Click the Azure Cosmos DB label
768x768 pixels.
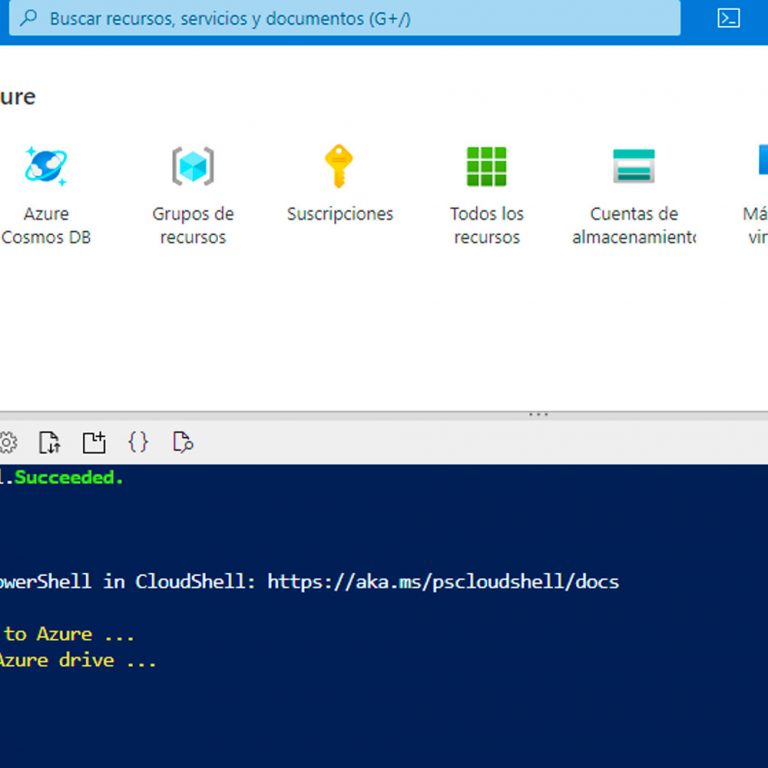(46, 225)
